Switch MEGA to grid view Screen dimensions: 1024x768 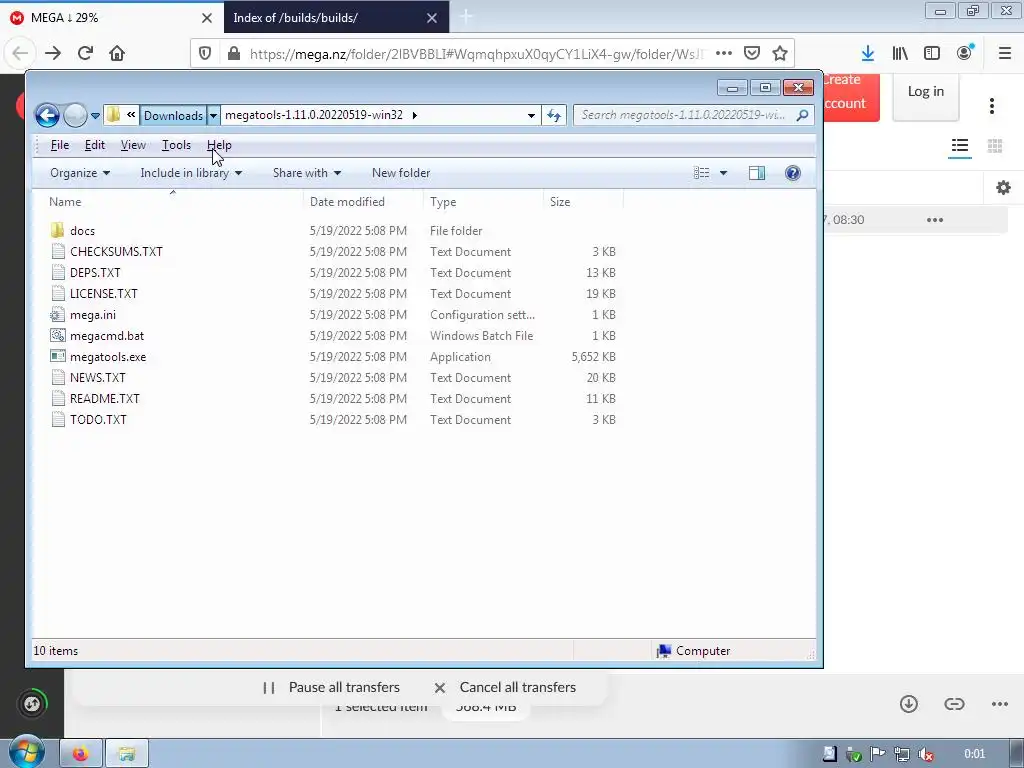[x=995, y=146]
